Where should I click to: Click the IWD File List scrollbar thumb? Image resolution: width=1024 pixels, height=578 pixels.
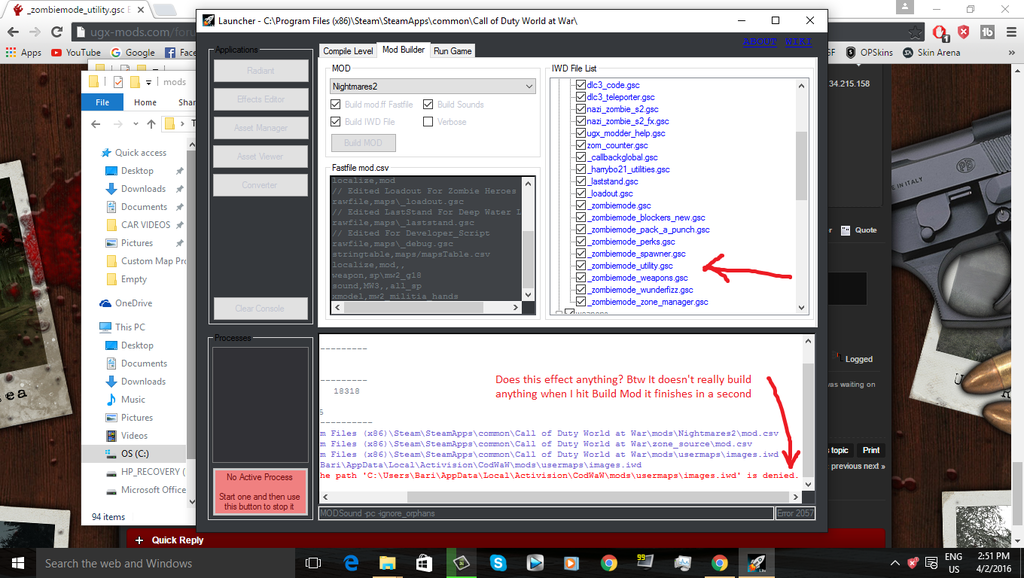[802, 166]
